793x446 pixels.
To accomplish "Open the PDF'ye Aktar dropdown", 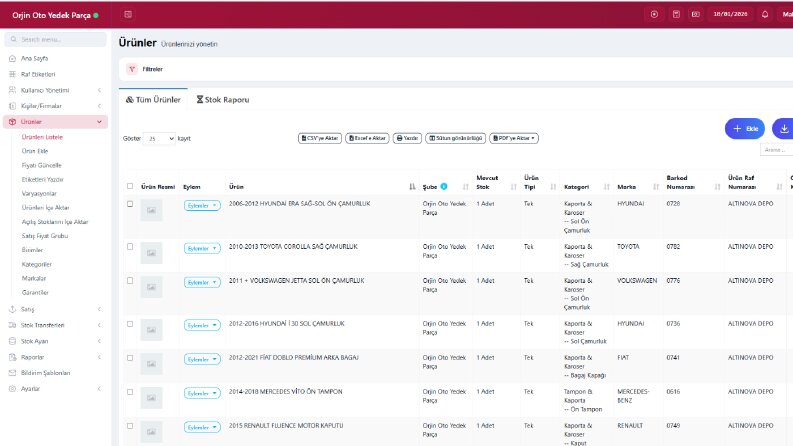I will point(514,138).
